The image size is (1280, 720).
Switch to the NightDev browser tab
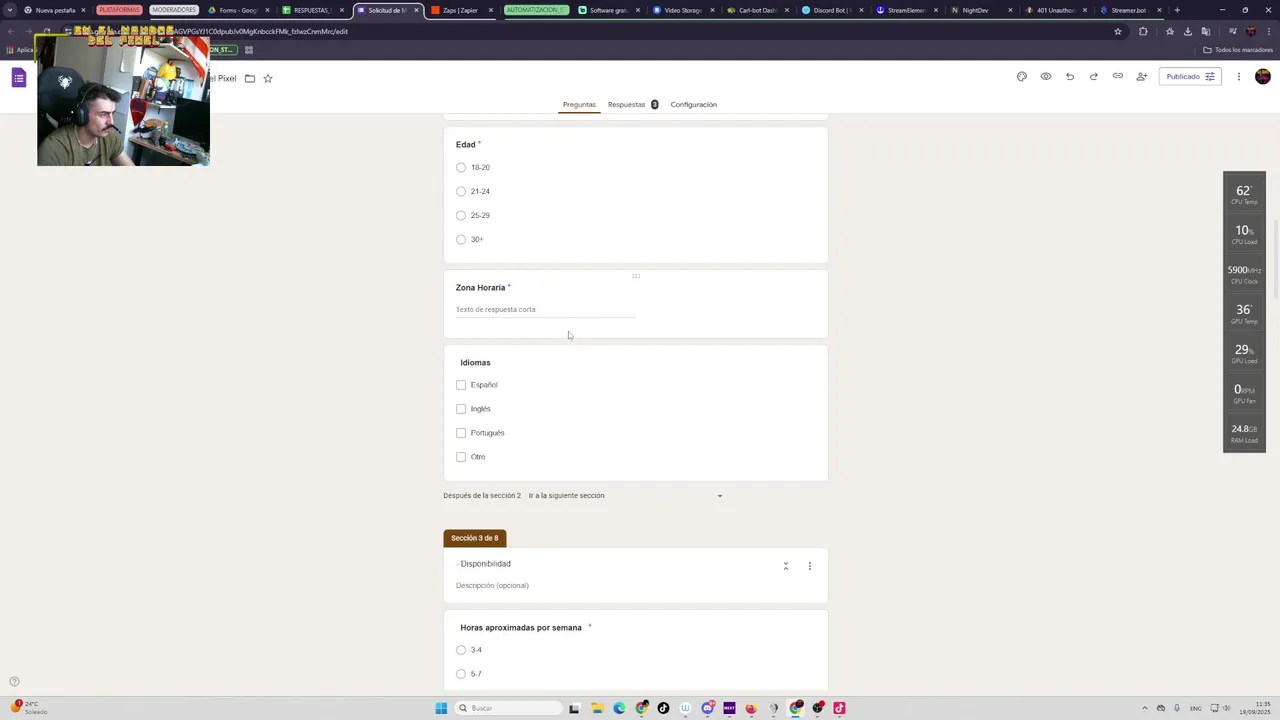[x=980, y=10]
